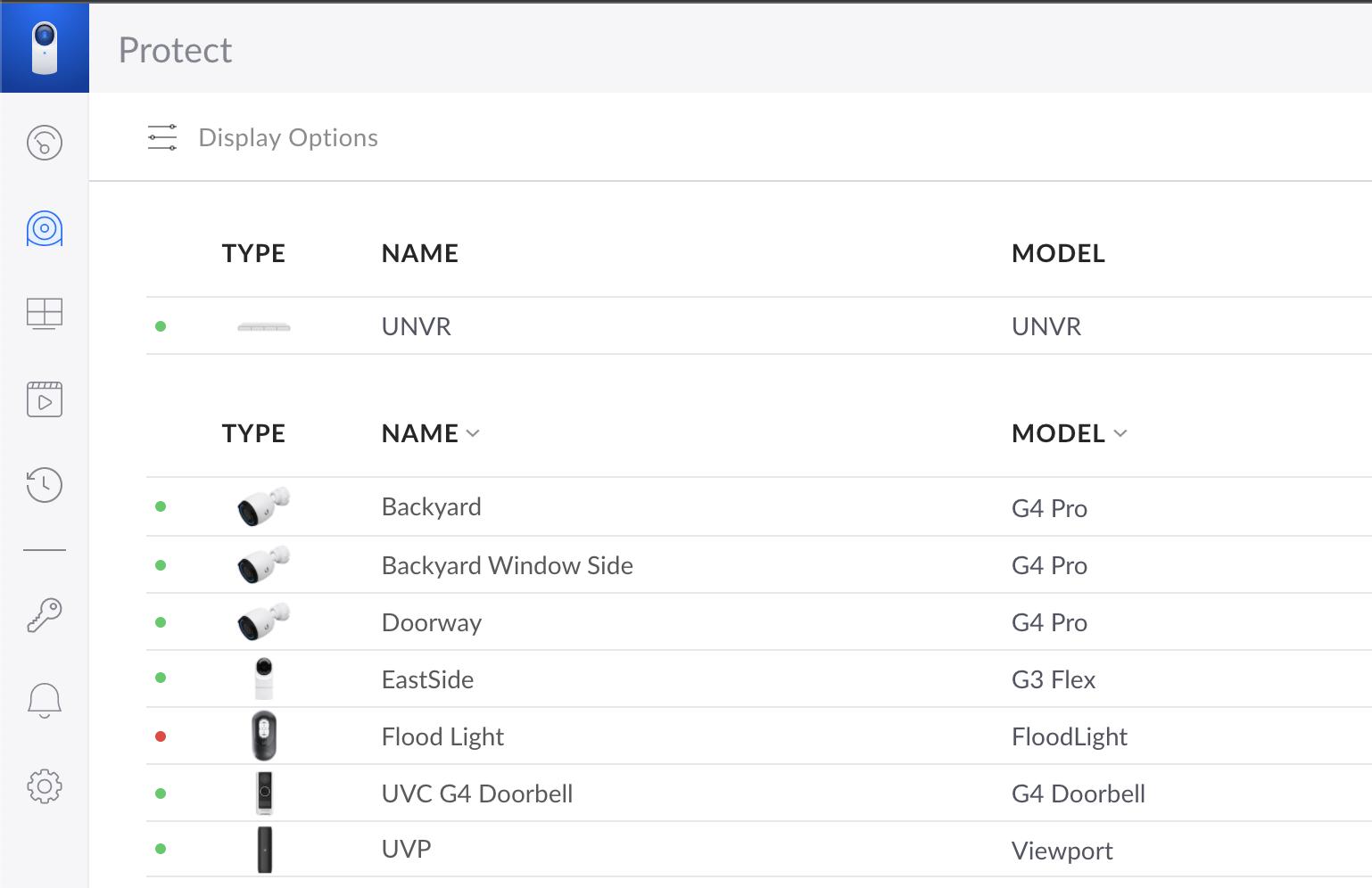The image size is (1372, 888).
Task: Click the G4 Pro model for Backyard Window Side
Action: (1049, 565)
